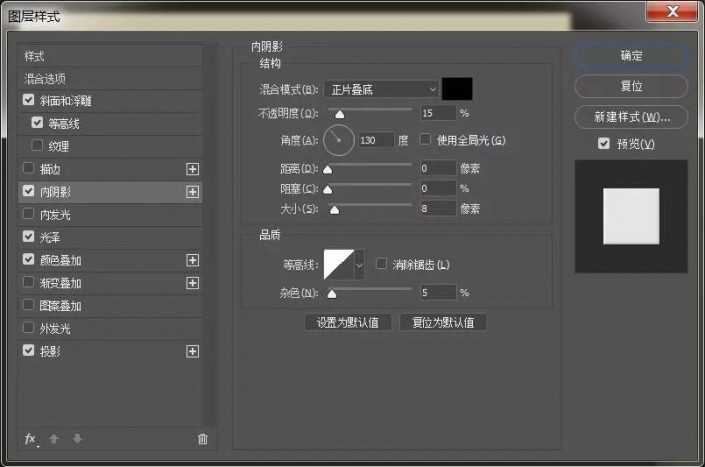The width and height of the screenshot is (705, 467).
Task: Click plus icon beside 投影
Action: (x=193, y=351)
